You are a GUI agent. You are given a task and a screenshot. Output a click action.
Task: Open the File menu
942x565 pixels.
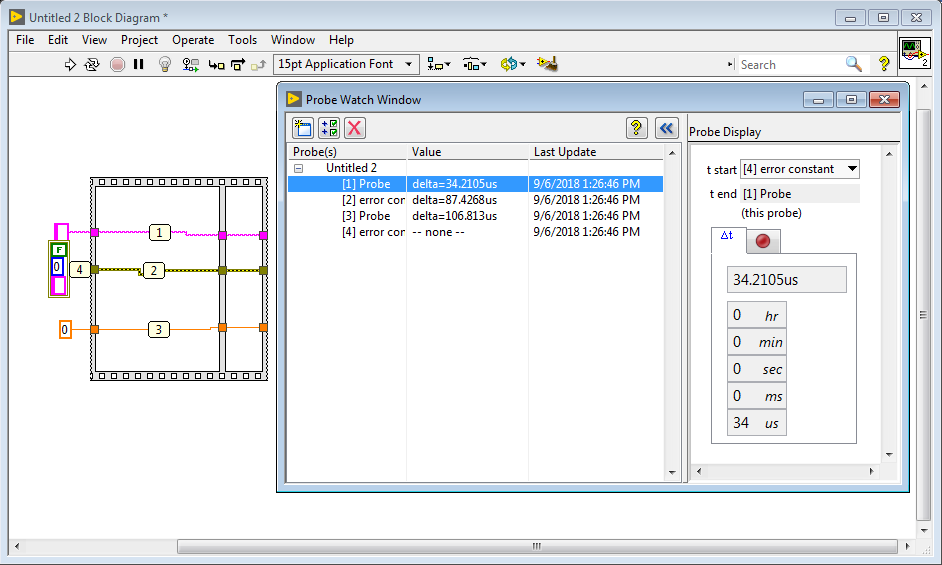coord(25,40)
